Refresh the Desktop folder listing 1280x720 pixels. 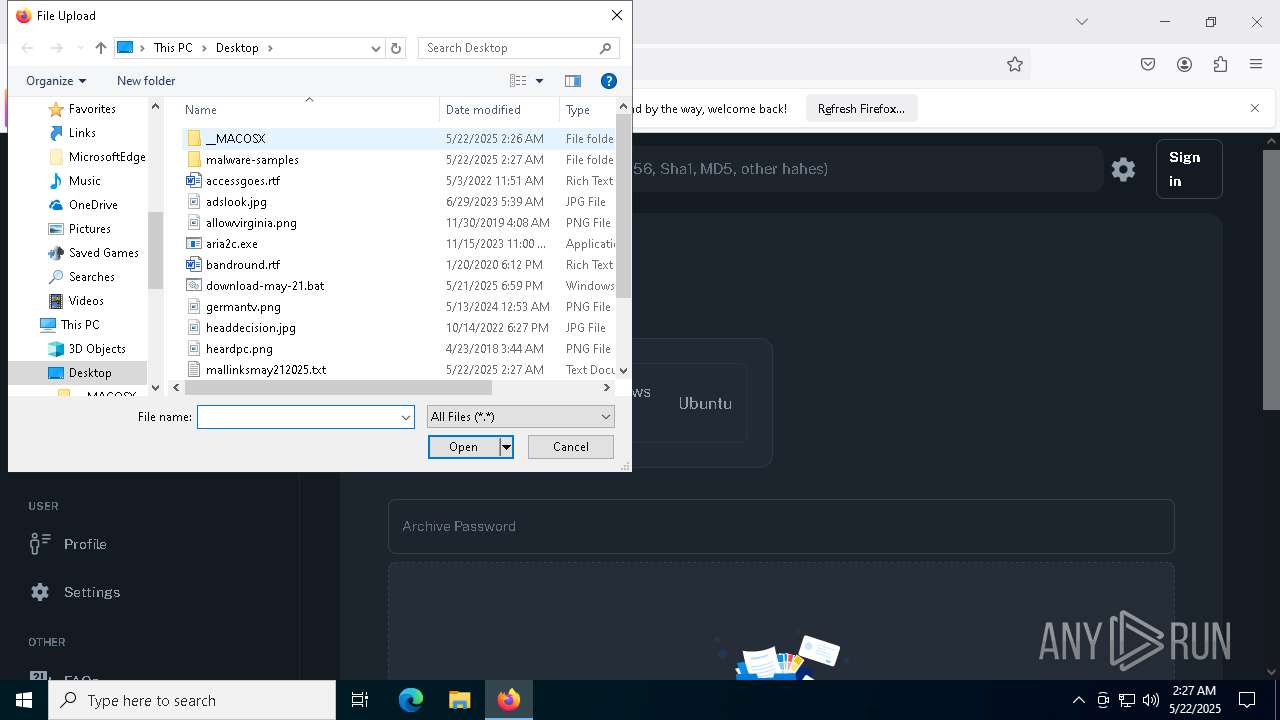point(396,48)
